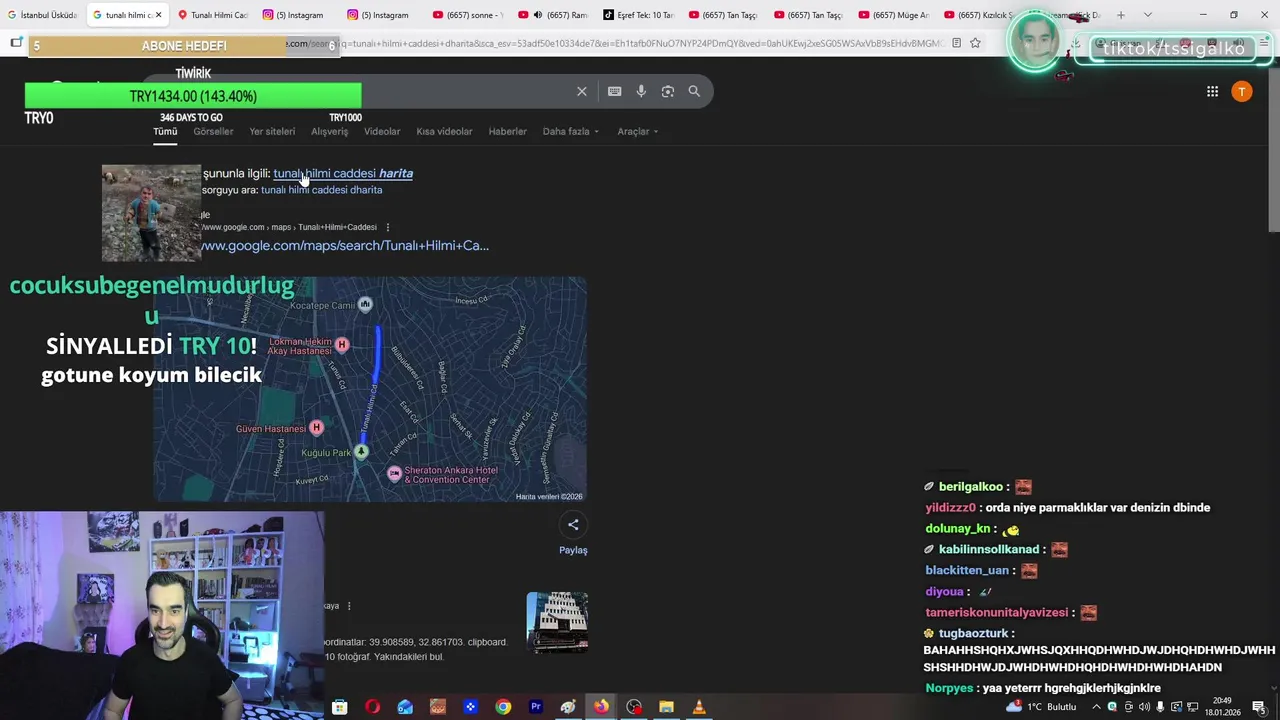The image size is (1280, 720).
Task: Open Microsoft Store from the taskbar
Action: click(340, 707)
